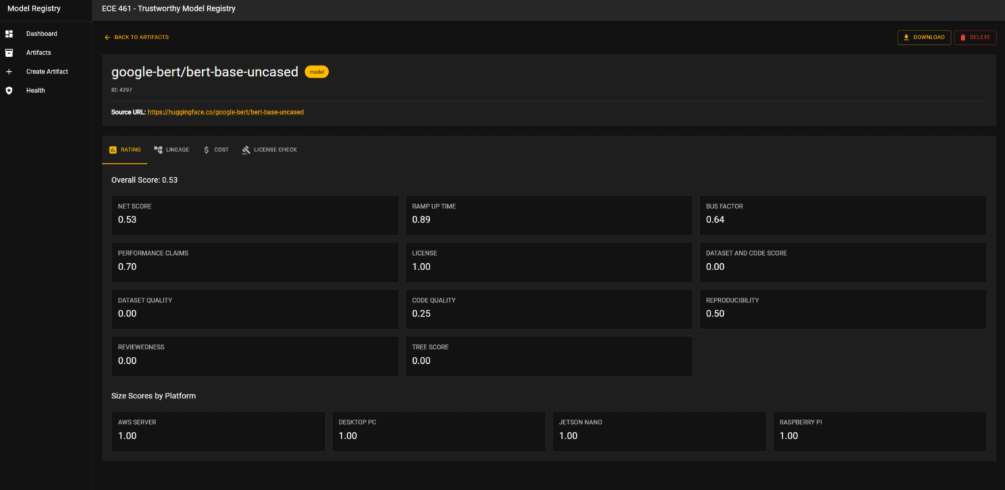This screenshot has width=1005, height=490.
Task: Click the gavel License Check icon
Action: tap(245, 149)
